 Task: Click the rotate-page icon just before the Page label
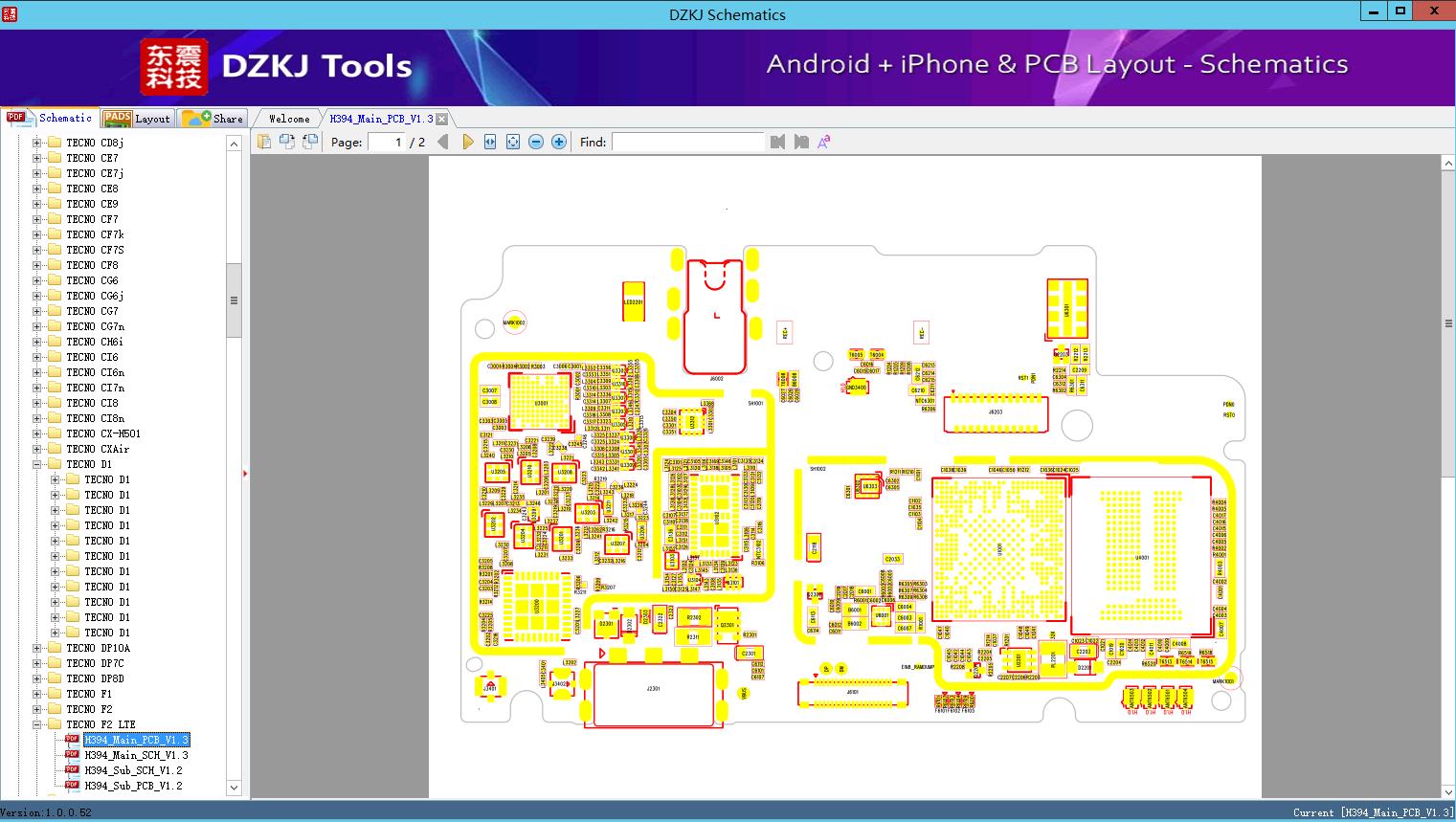click(310, 142)
